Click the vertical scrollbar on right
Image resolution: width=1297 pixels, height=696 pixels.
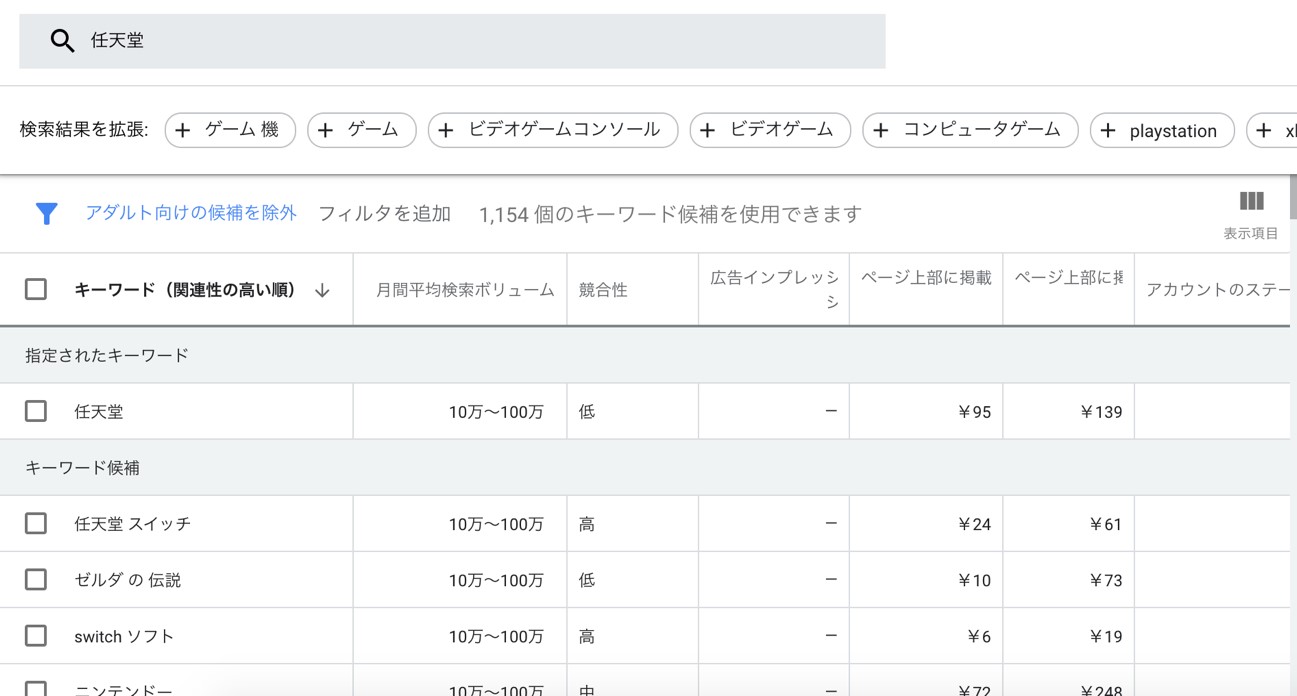(x=1293, y=196)
